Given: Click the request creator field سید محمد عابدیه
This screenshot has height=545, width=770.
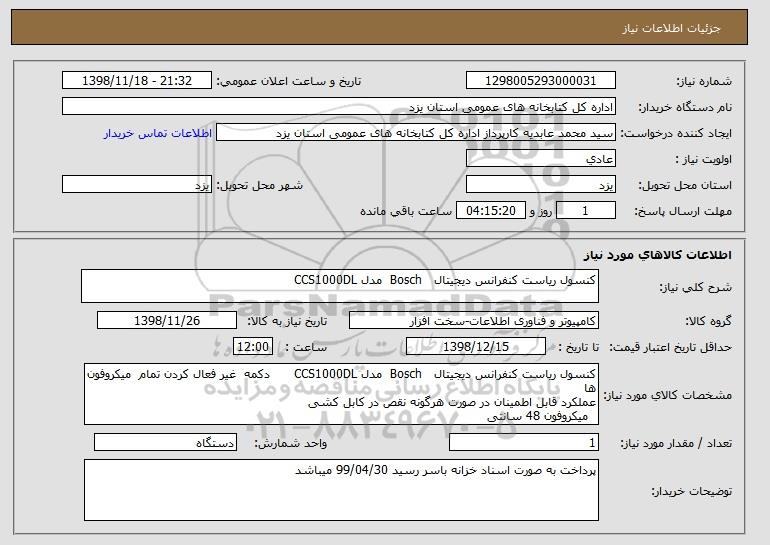Looking at the screenshot, I should 416,133.
